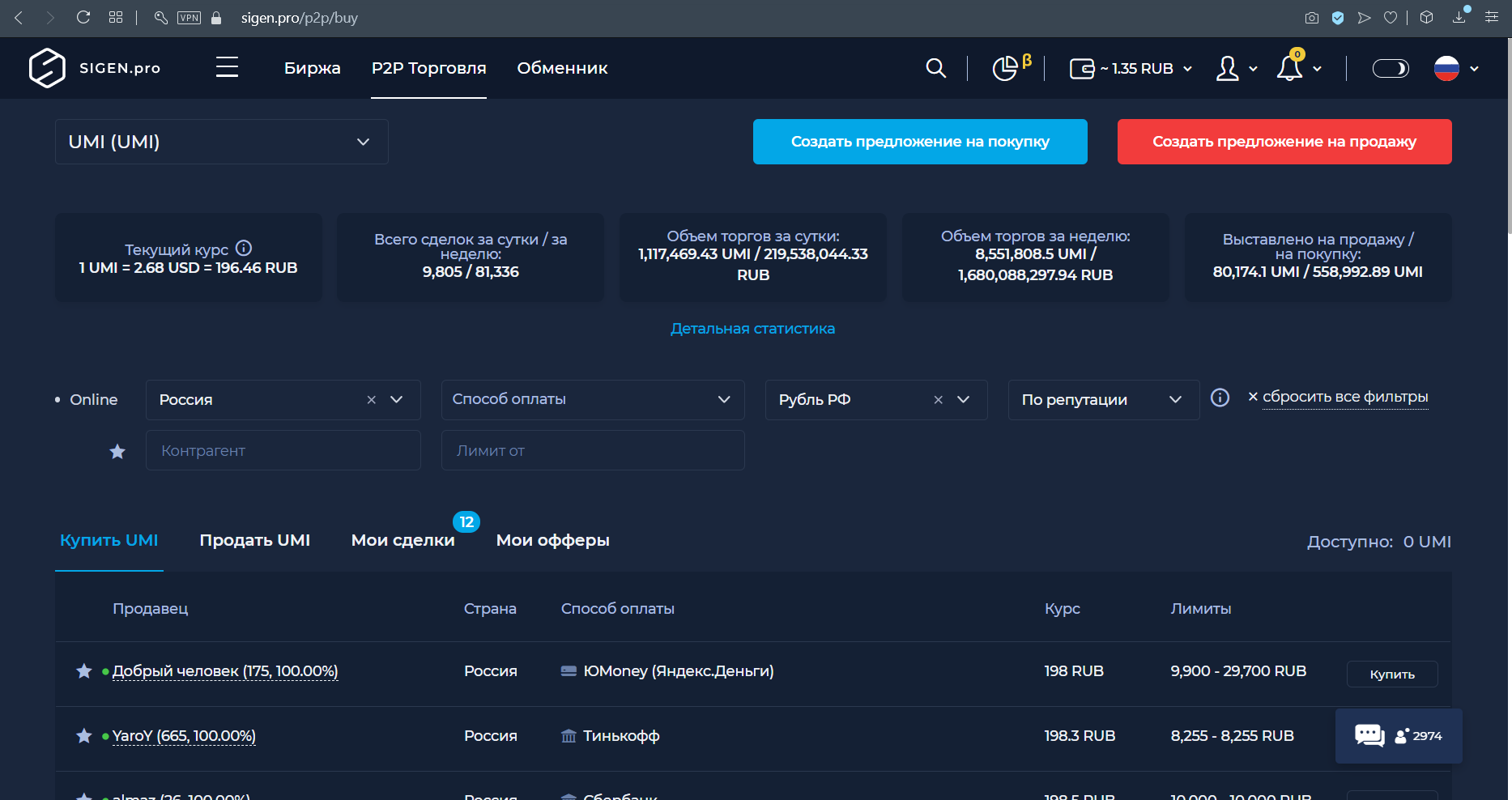Click the Тинькофф bank icon
Image resolution: width=1512 pixels, height=800 pixels.
pos(569,736)
